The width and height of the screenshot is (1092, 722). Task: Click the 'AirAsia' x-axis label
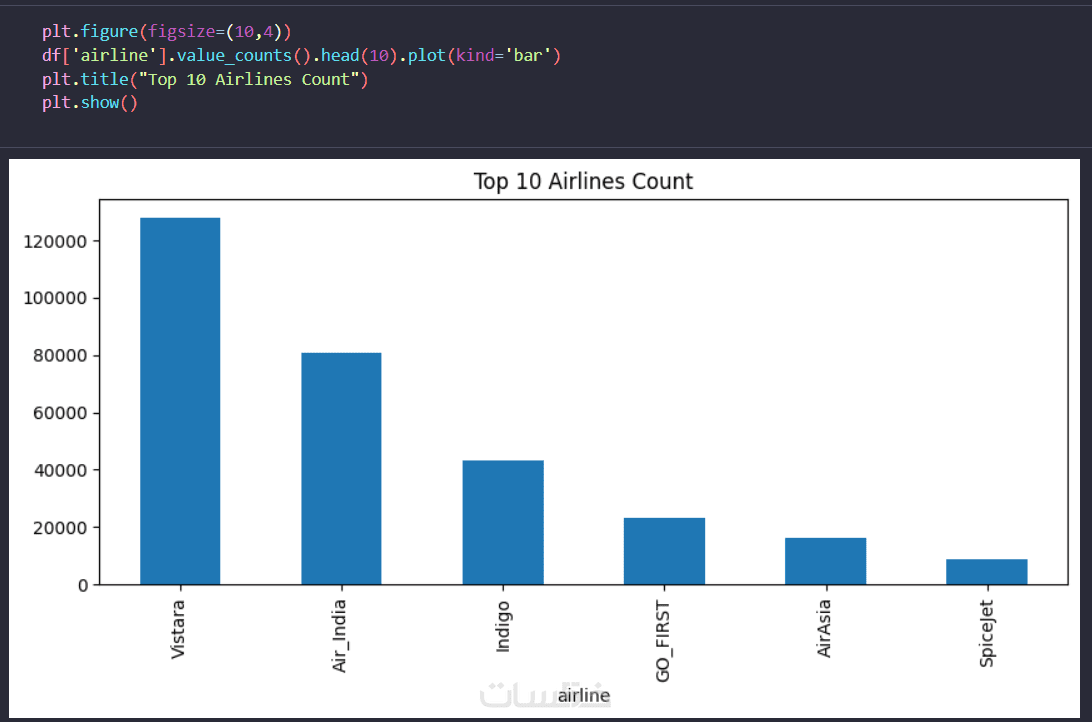[824, 629]
